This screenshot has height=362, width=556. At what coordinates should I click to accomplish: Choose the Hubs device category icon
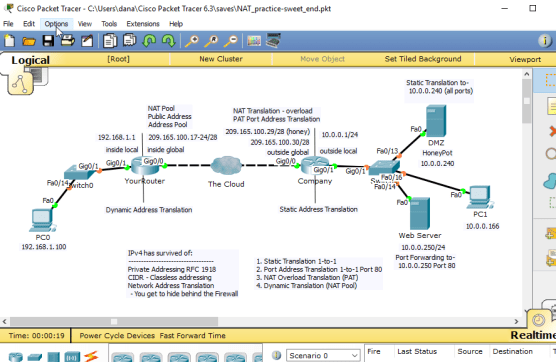coord(54,357)
